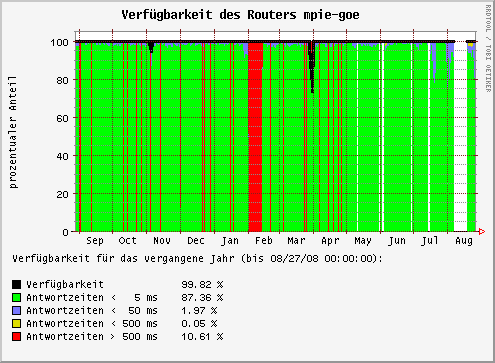Click the 60 value on the y-axis
The width and height of the screenshot is (495, 363).
tap(62, 118)
